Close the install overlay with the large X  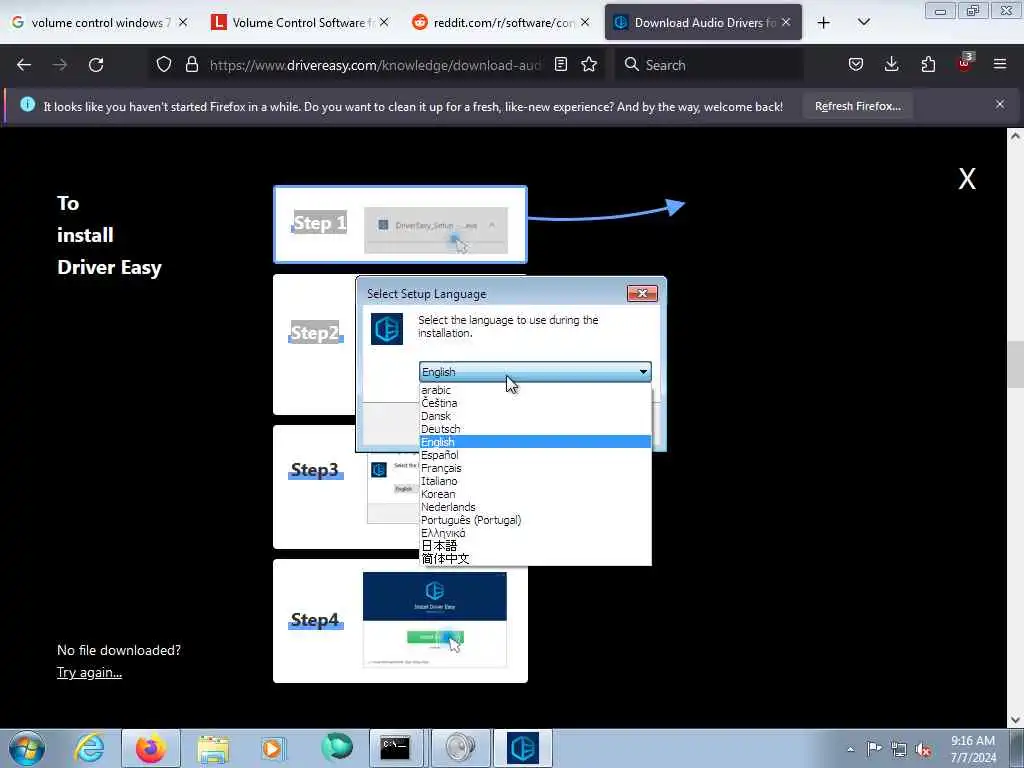click(967, 179)
